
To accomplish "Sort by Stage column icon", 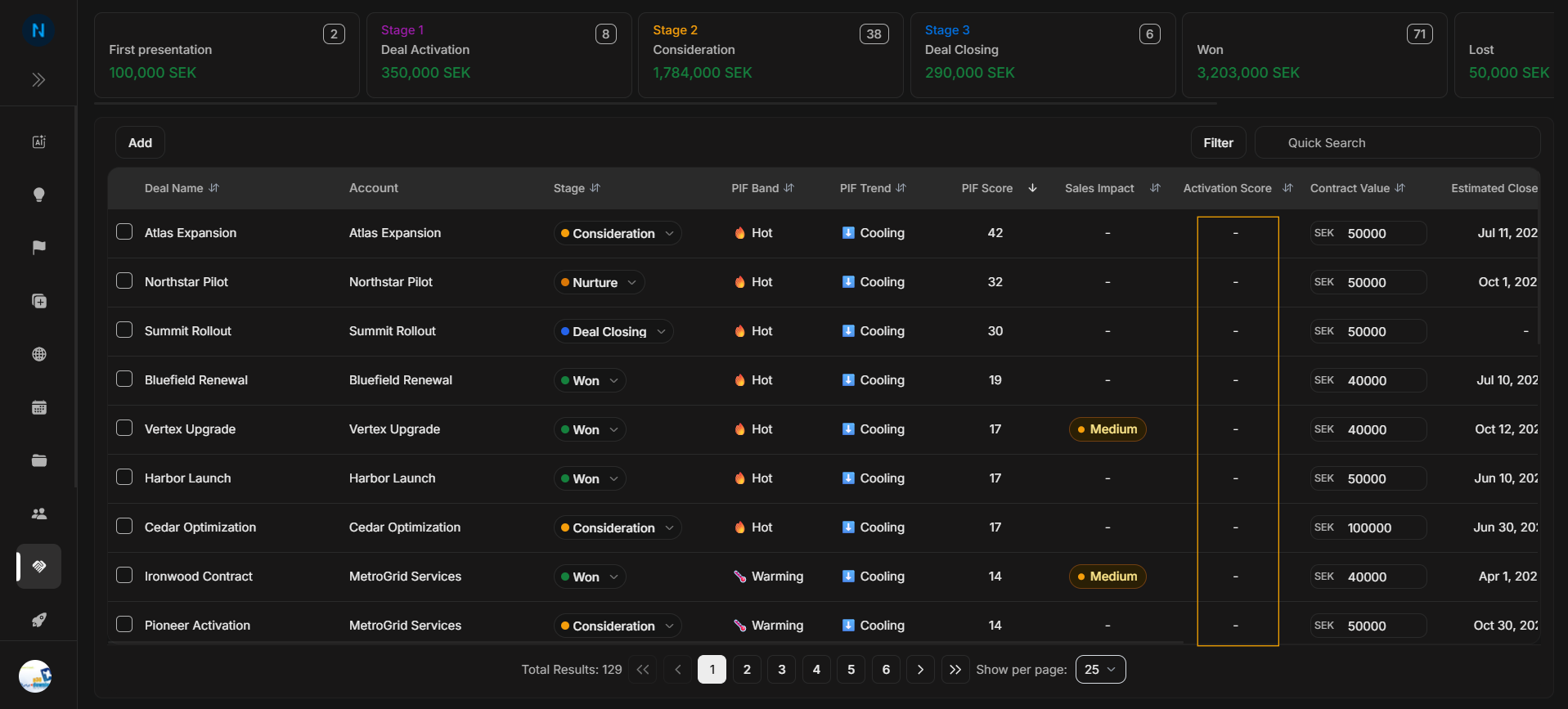I will tap(595, 188).
